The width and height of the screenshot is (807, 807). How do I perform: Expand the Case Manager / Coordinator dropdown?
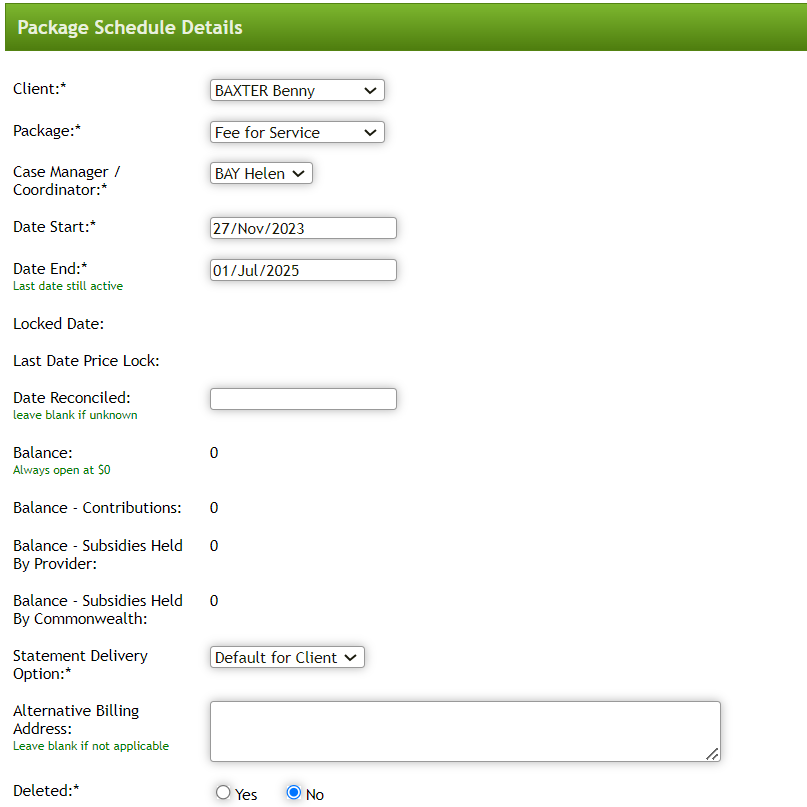pos(260,173)
